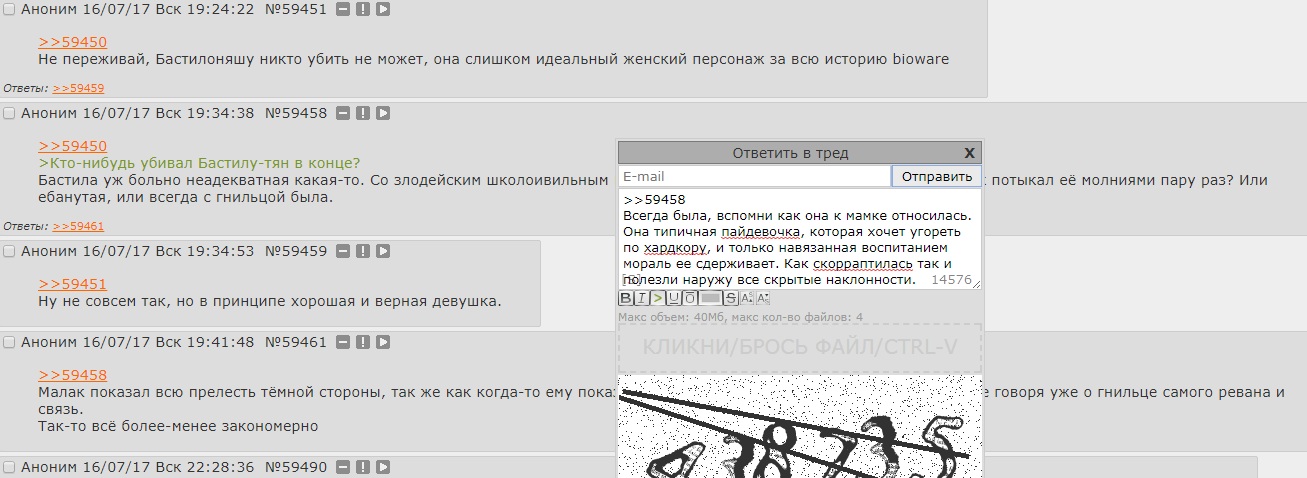Hide post №59458 with the minus icon

(x=343, y=113)
